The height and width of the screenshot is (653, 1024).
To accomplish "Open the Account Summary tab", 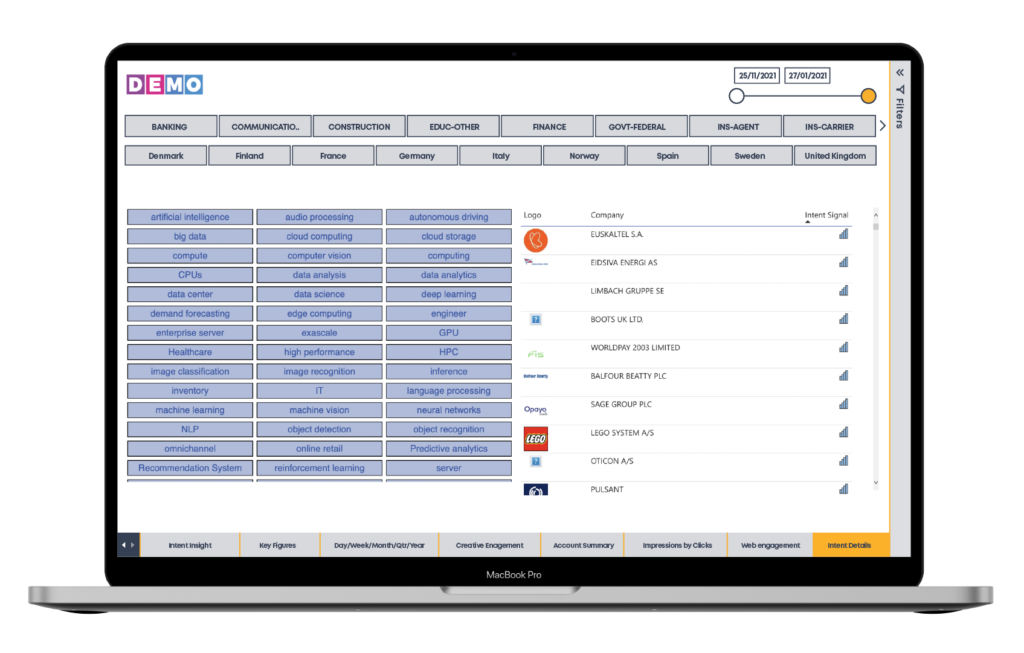I will (583, 545).
